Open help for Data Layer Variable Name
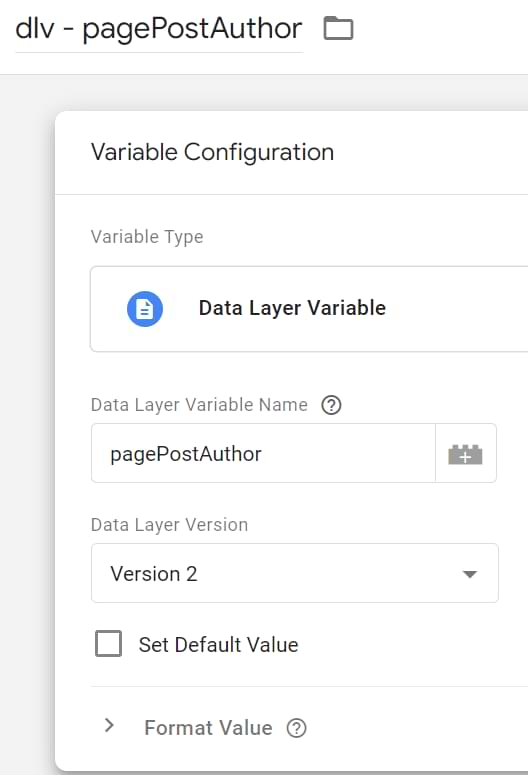The image size is (528, 775). pos(331,405)
